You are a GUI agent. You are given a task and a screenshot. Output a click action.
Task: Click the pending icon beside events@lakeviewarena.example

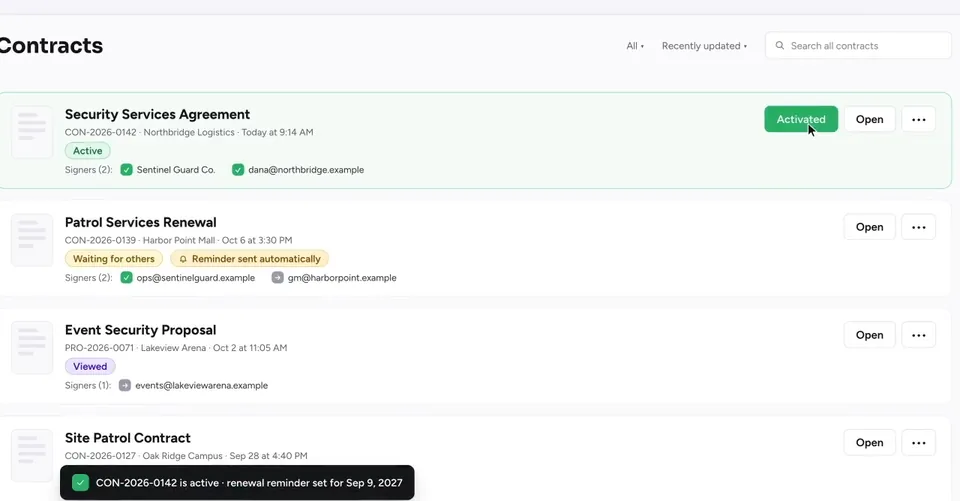[125, 385]
